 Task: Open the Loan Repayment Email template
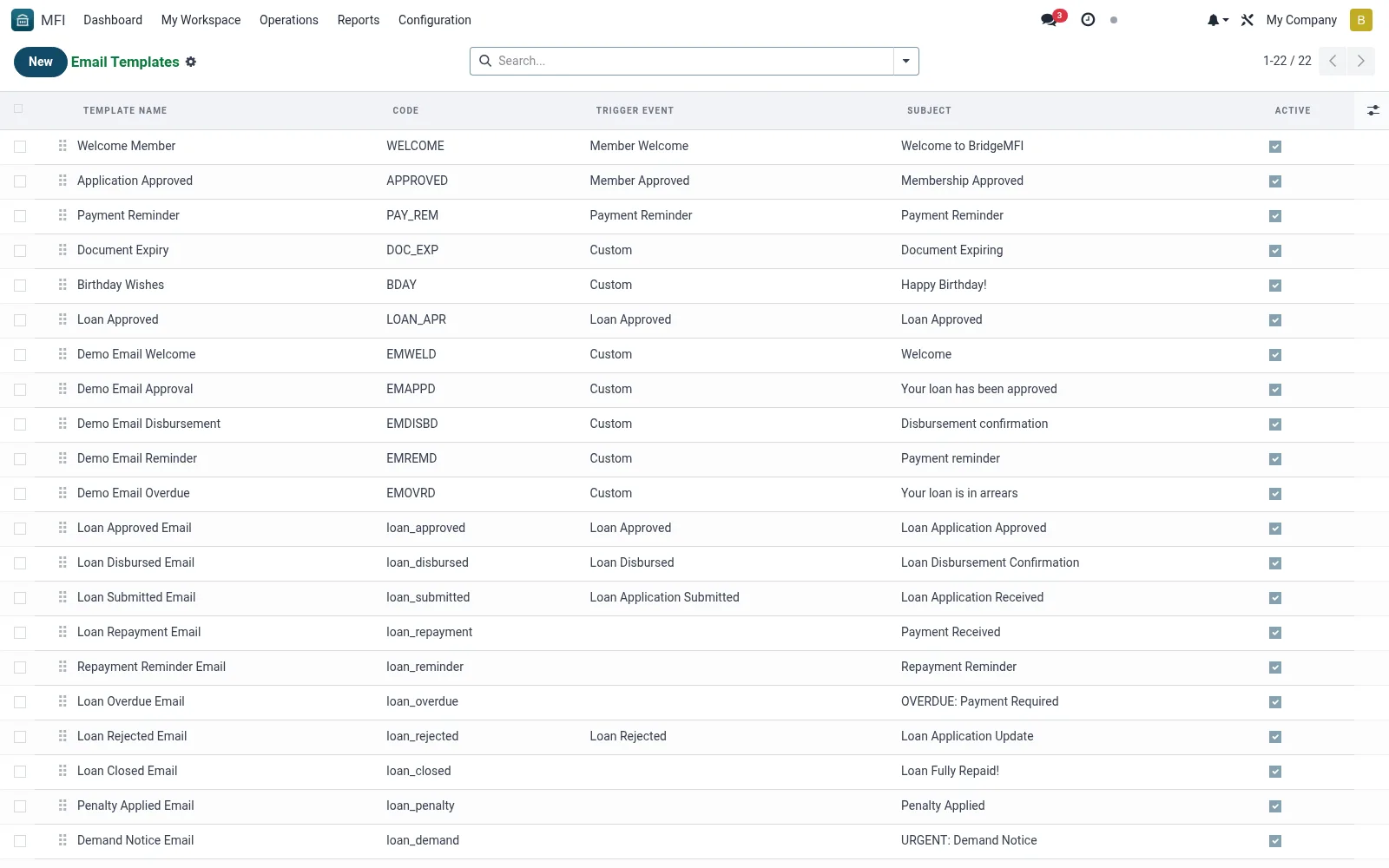(139, 632)
